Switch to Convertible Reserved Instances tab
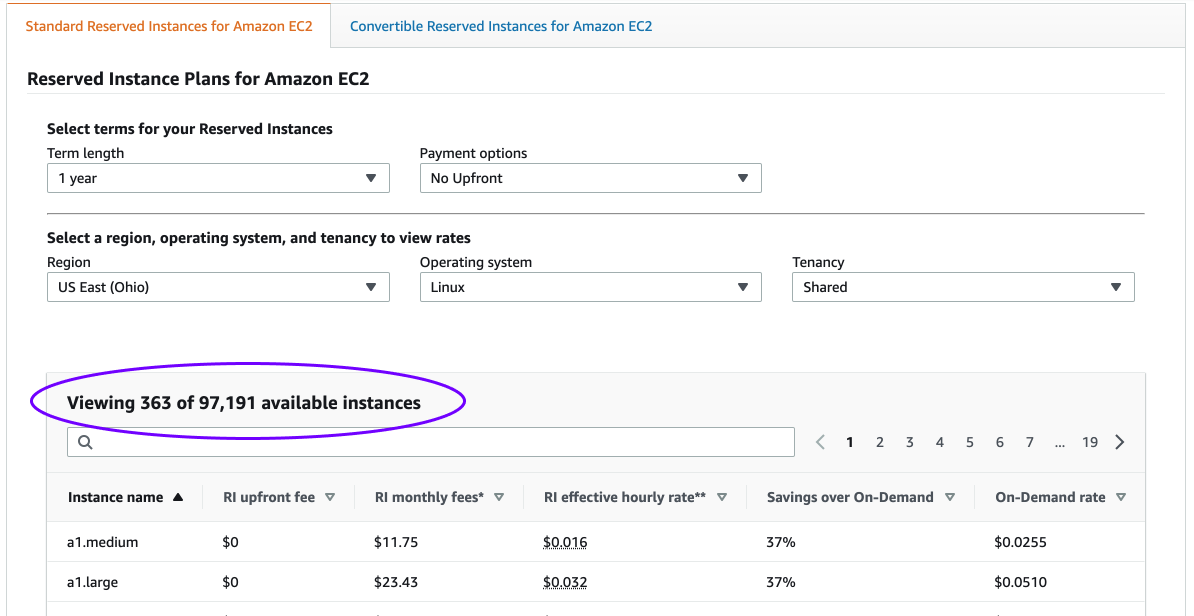The image size is (1194, 616). coord(500,26)
